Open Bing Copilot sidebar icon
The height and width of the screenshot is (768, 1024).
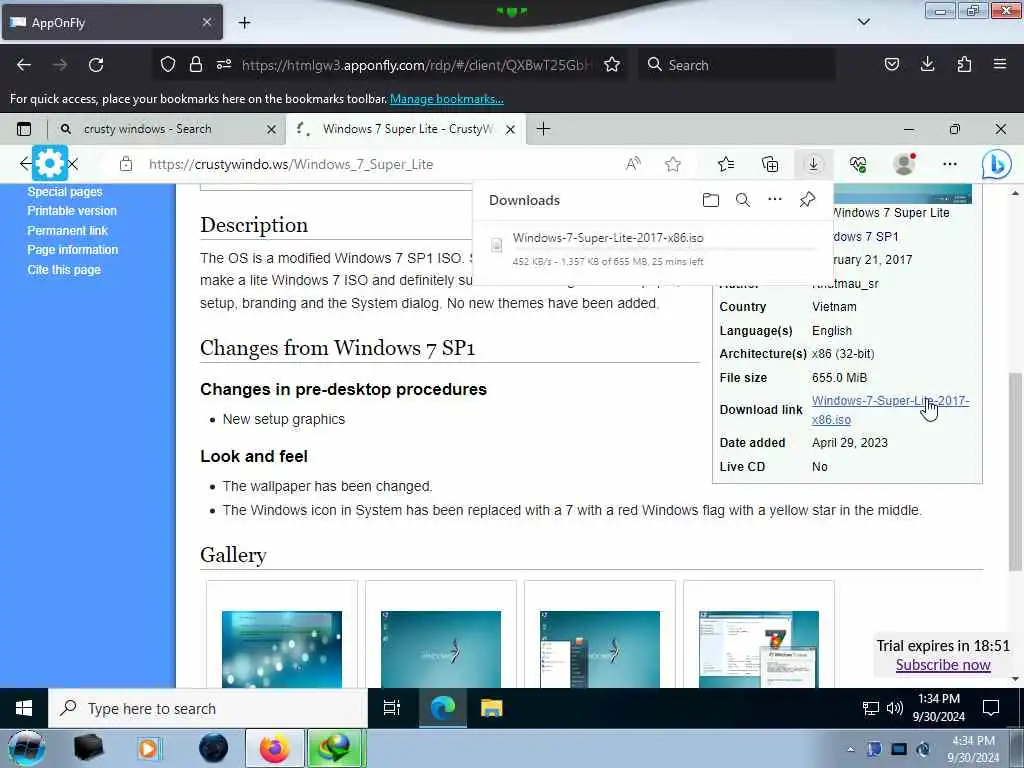point(997,164)
